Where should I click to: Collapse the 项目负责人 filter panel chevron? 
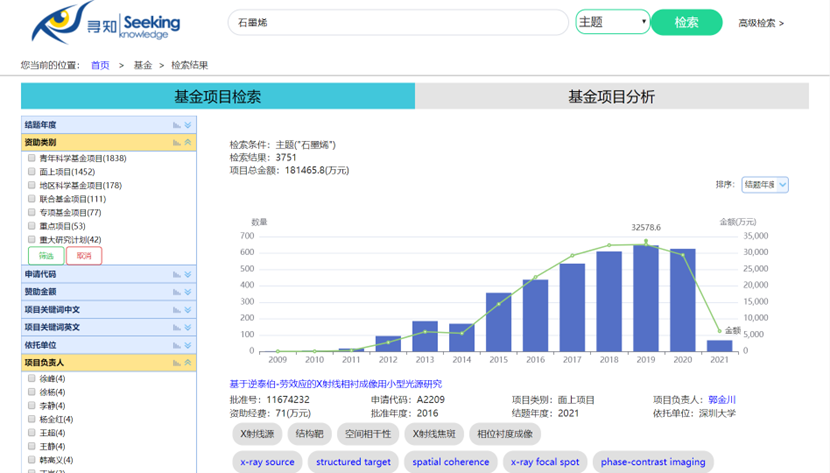[x=188, y=362]
